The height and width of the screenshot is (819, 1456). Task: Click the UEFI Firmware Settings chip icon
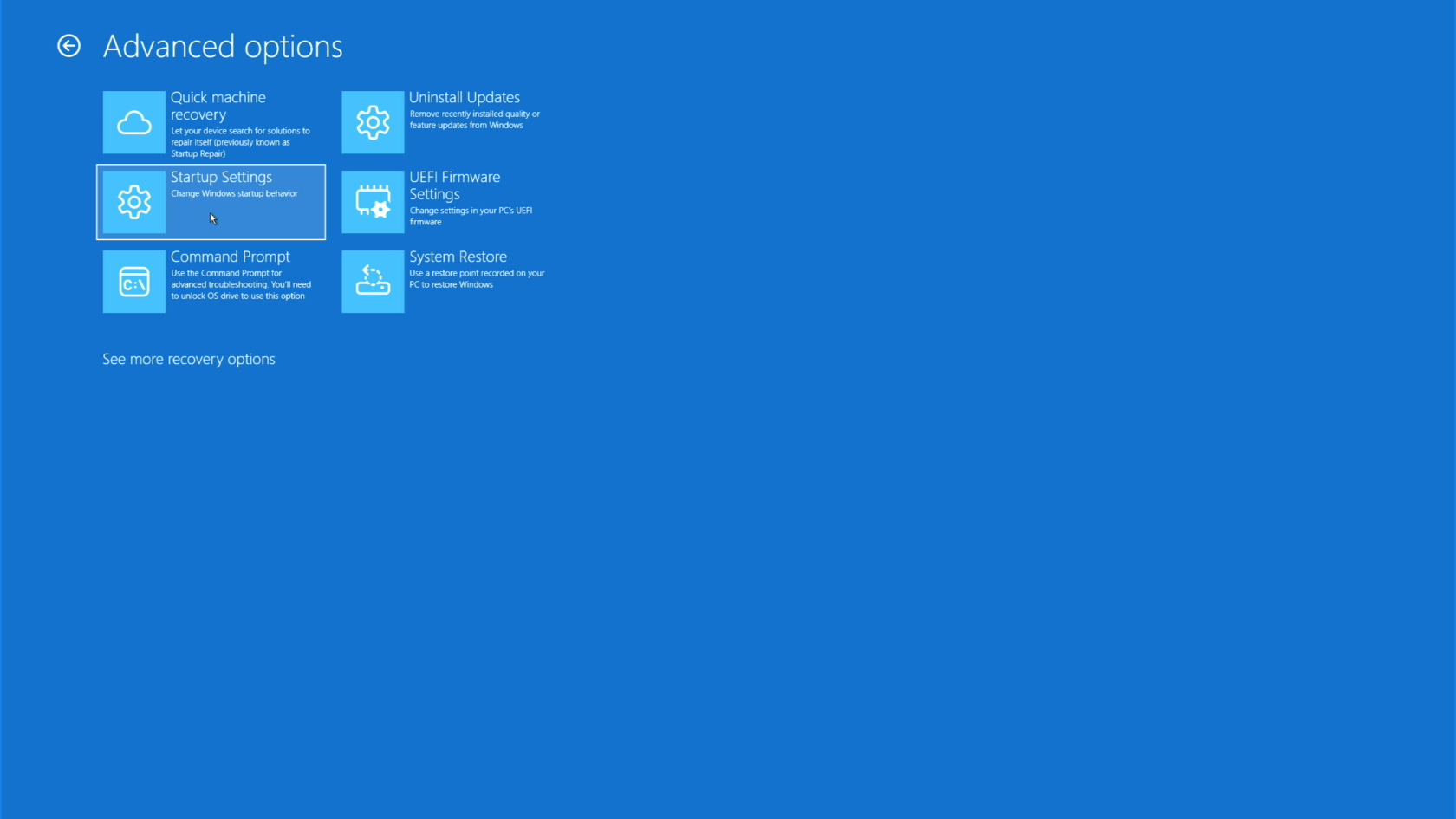373,202
